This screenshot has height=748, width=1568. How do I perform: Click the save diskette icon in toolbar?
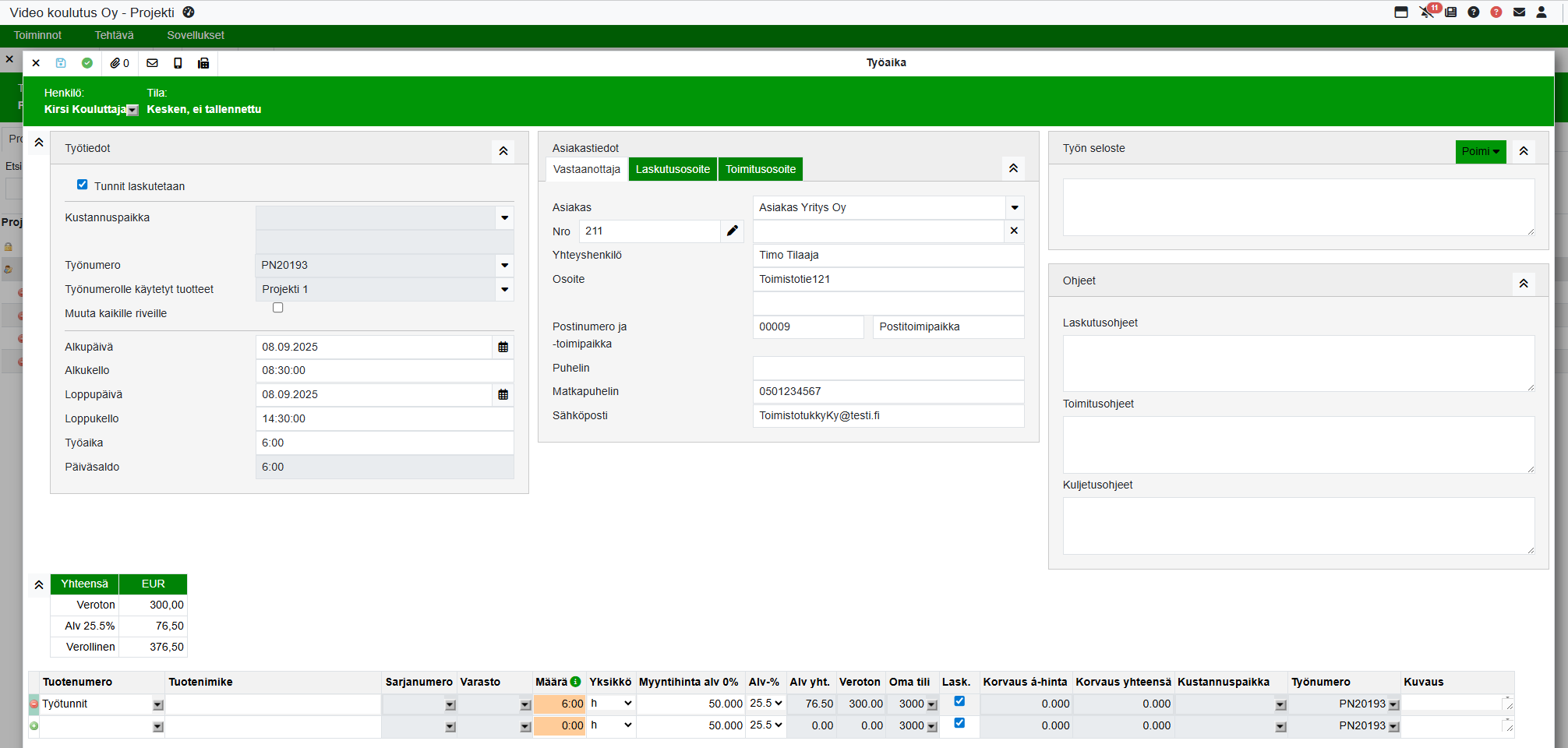point(61,63)
